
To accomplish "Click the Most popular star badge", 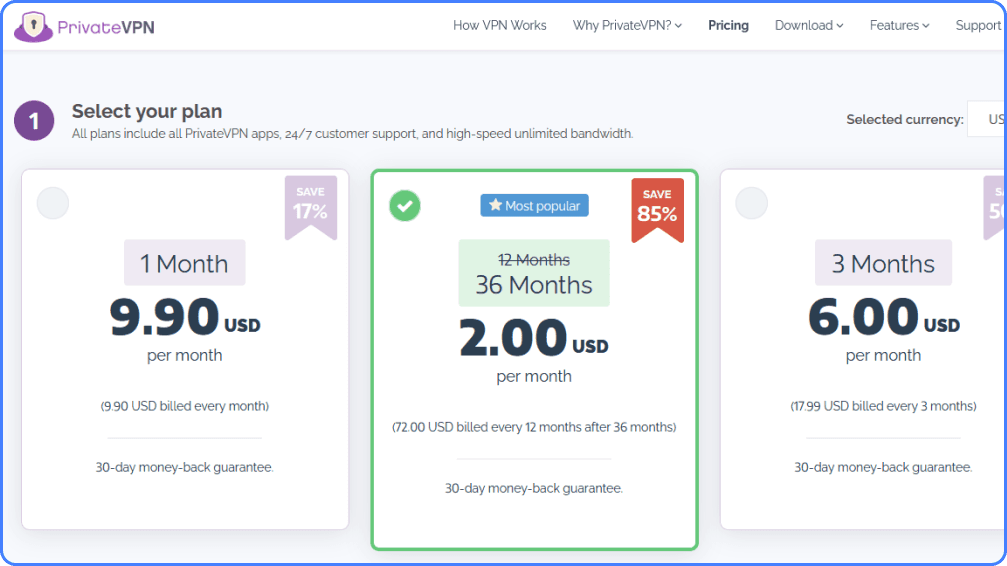I will pos(534,206).
